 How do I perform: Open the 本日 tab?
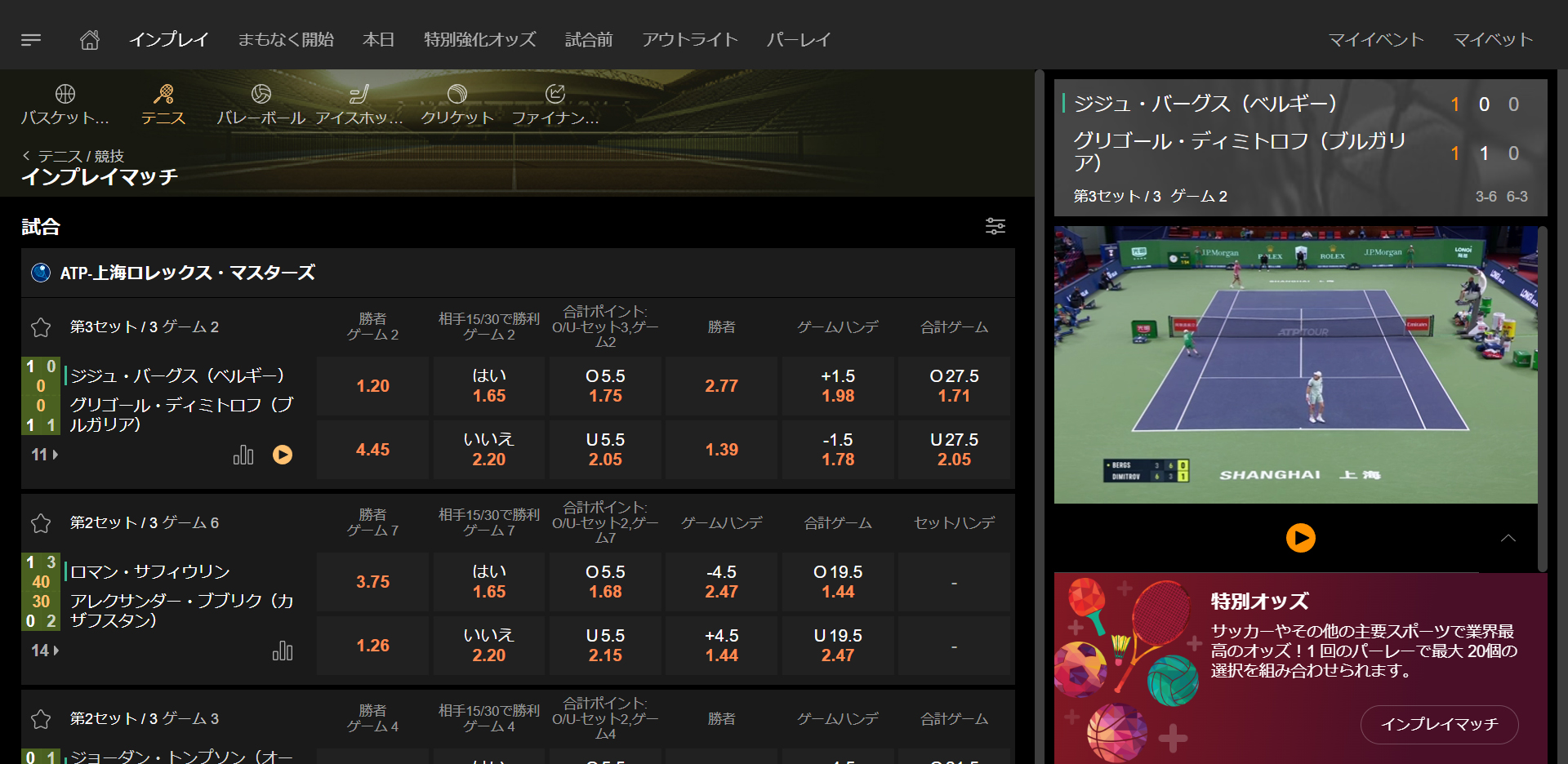tap(379, 39)
